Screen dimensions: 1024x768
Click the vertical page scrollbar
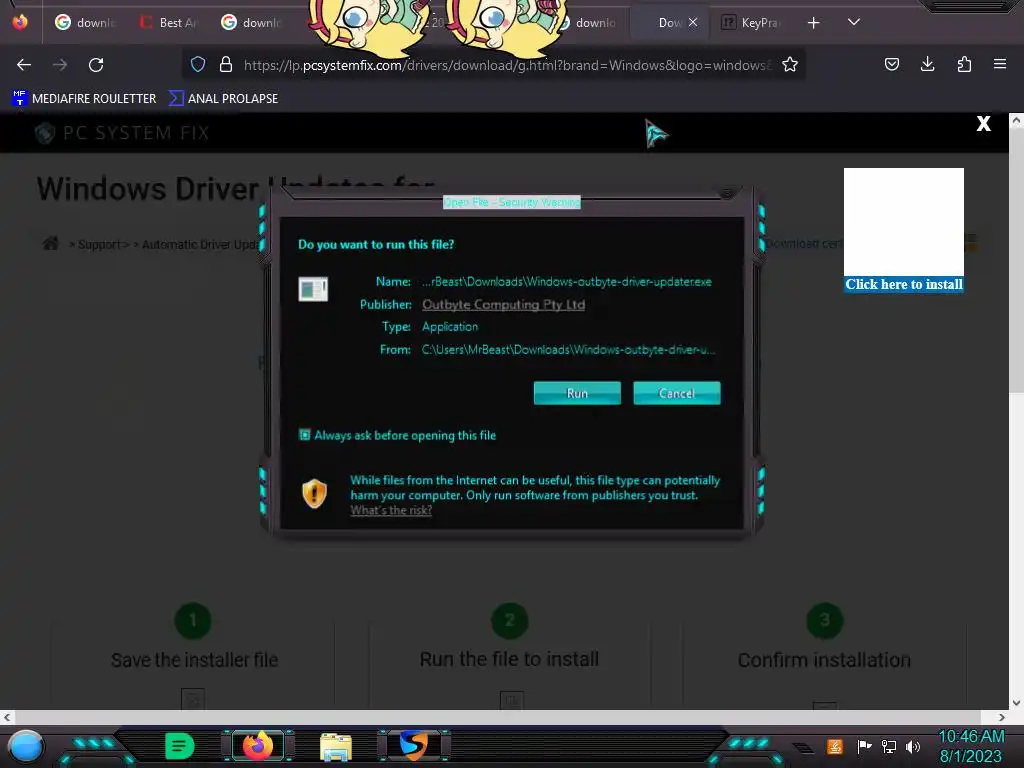1016,261
